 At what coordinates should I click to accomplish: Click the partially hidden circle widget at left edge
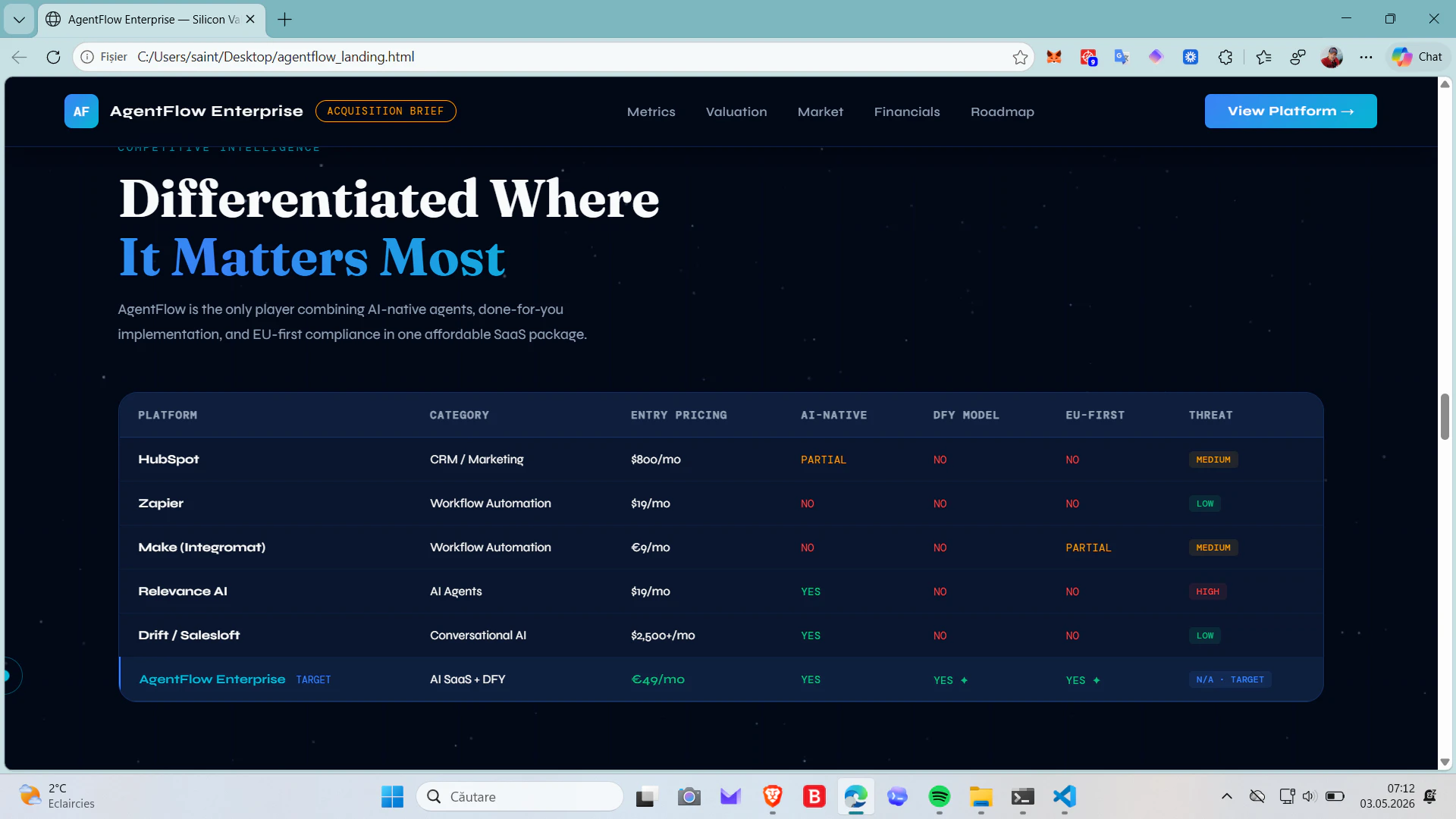pos(11,676)
